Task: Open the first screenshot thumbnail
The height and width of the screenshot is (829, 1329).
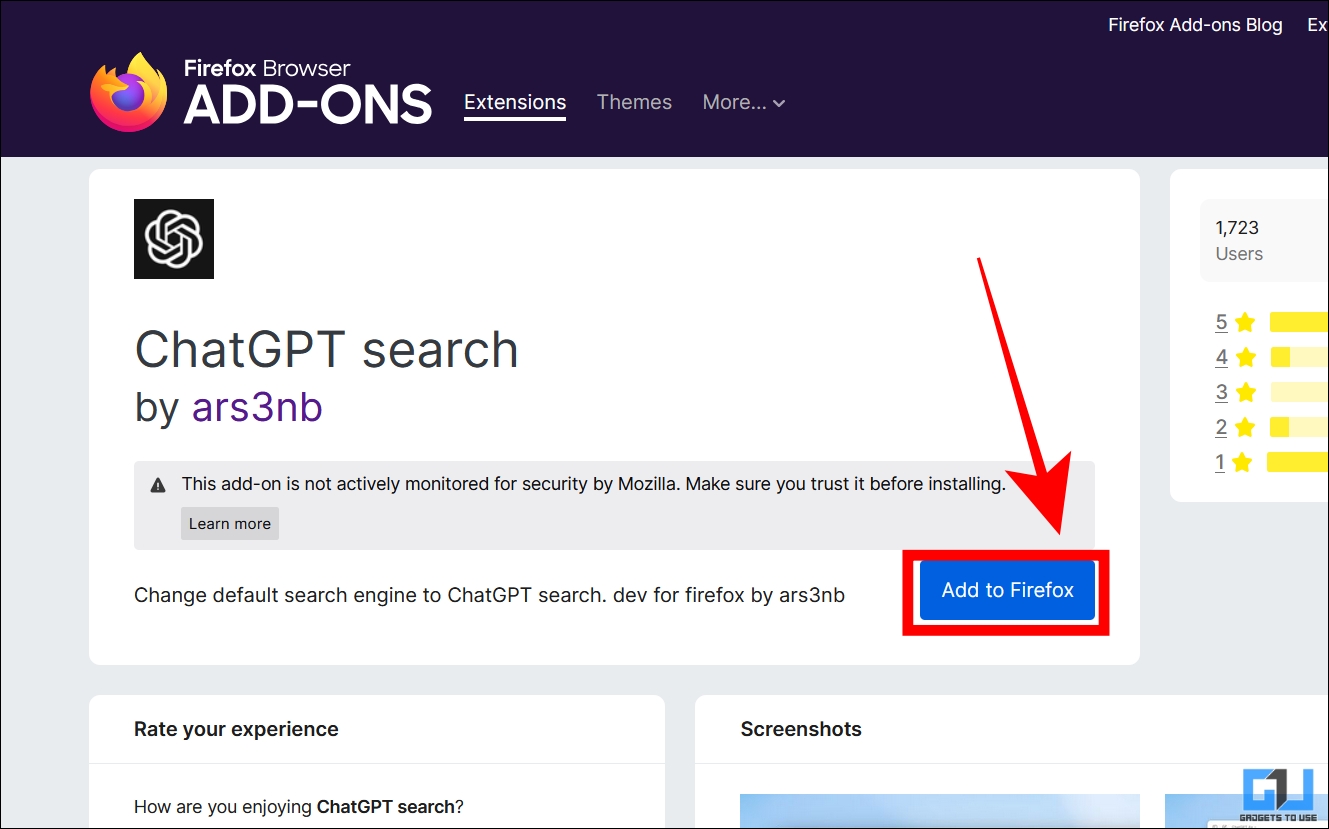Action: [940, 811]
